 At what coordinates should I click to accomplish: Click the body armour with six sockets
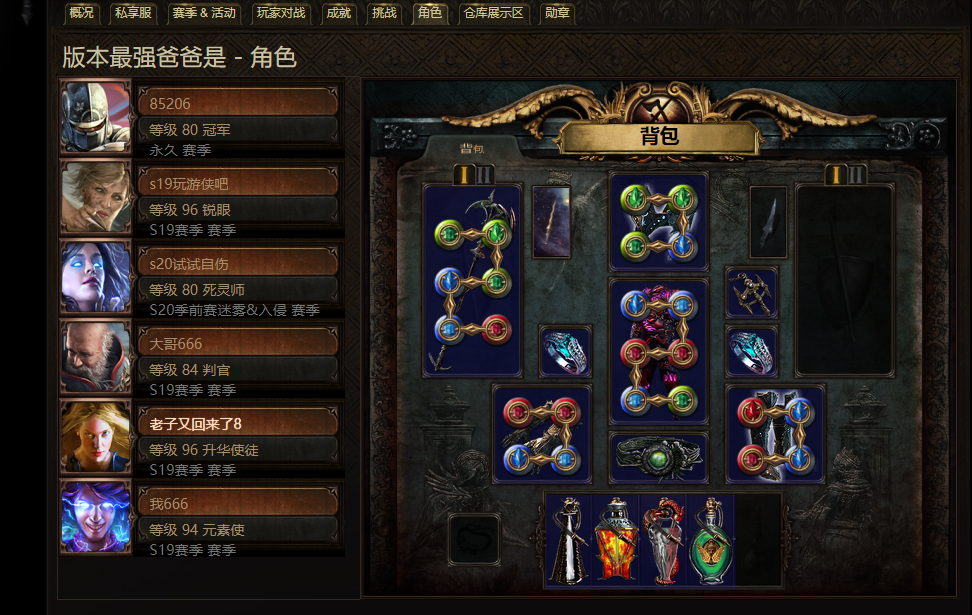tap(658, 352)
